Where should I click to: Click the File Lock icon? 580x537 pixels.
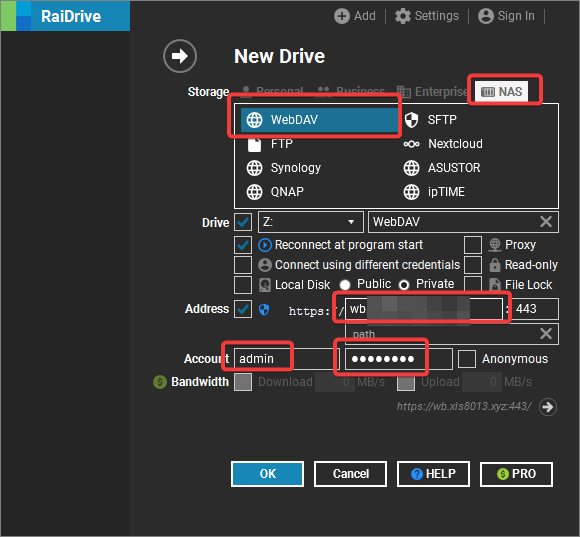pyautogui.click(x=495, y=285)
